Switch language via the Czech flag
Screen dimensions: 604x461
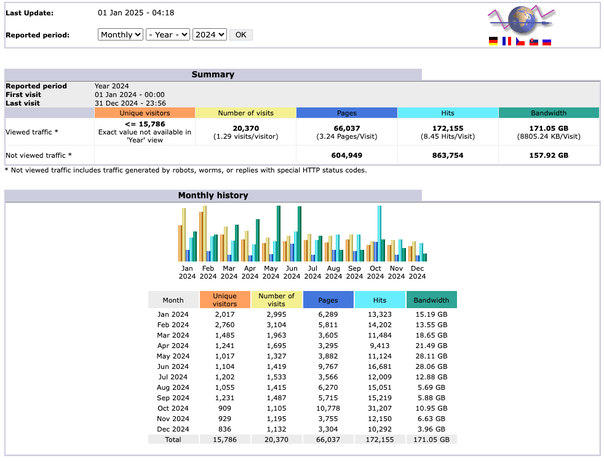[x=520, y=41]
